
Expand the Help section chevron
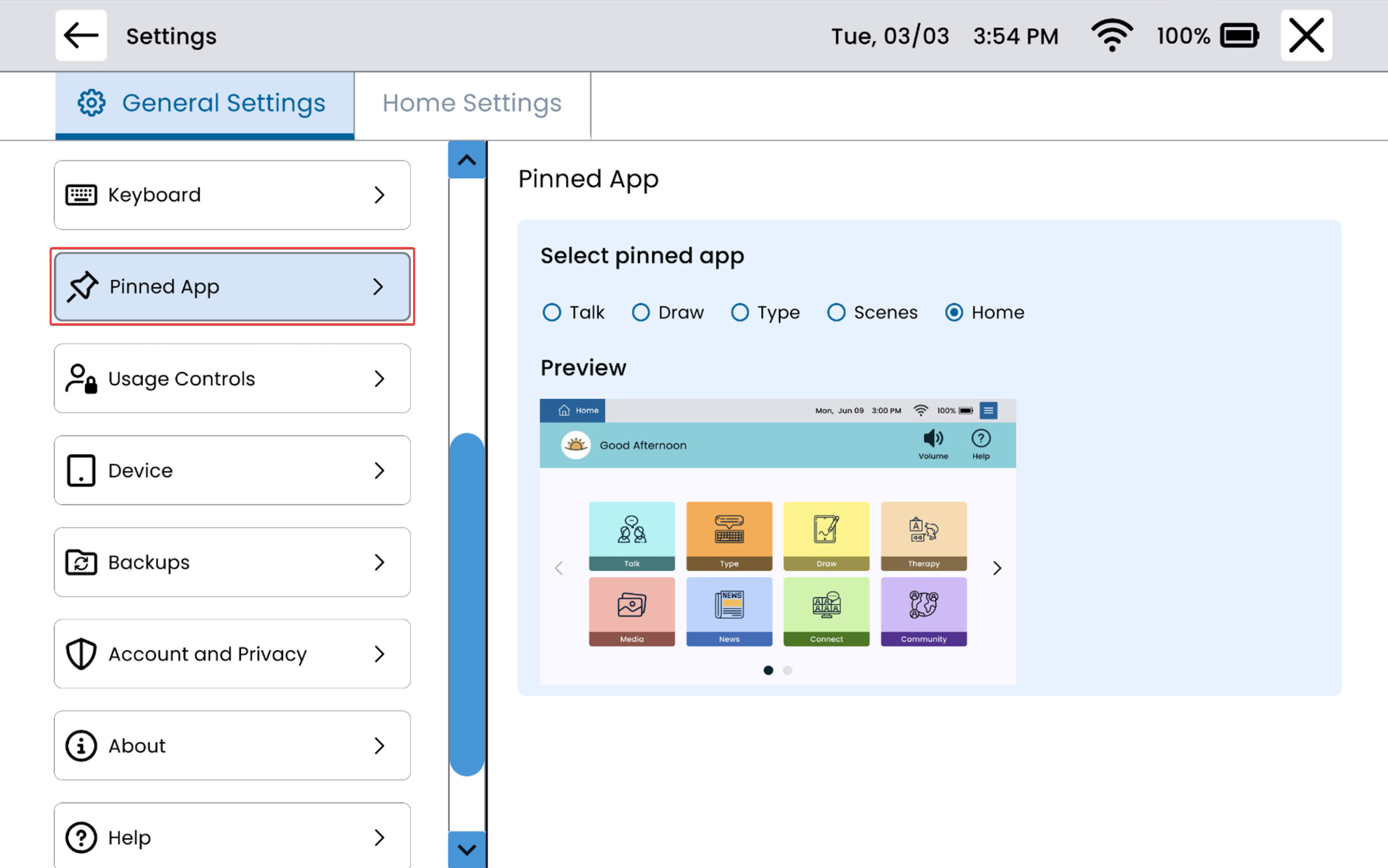point(379,838)
